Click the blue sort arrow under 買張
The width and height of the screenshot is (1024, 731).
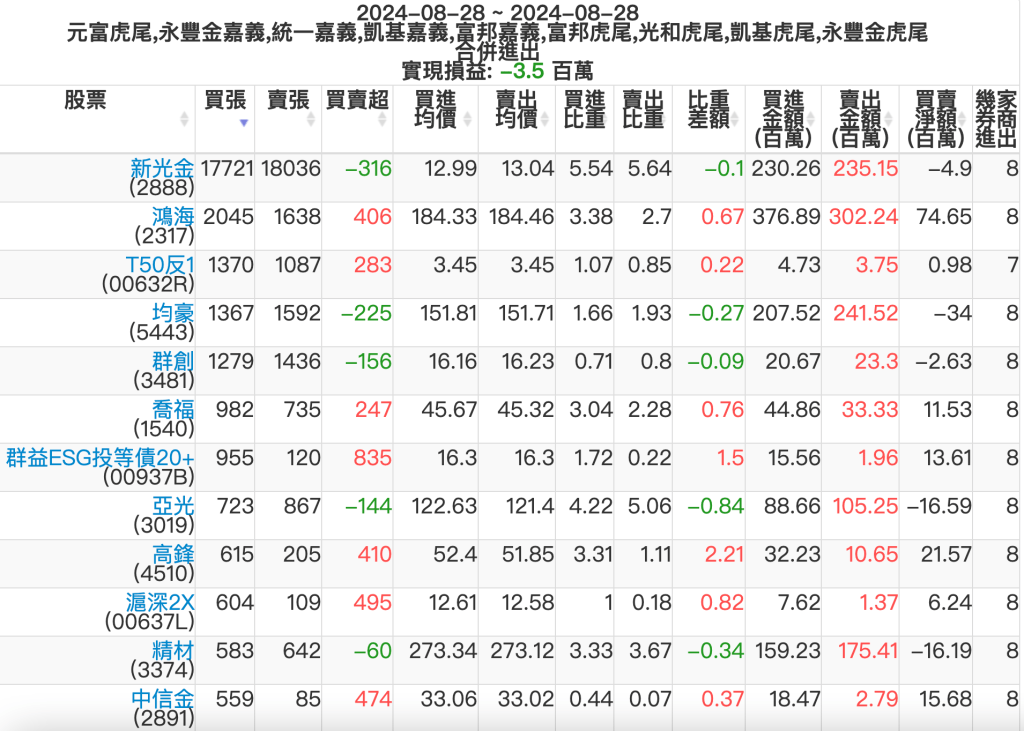[243, 123]
